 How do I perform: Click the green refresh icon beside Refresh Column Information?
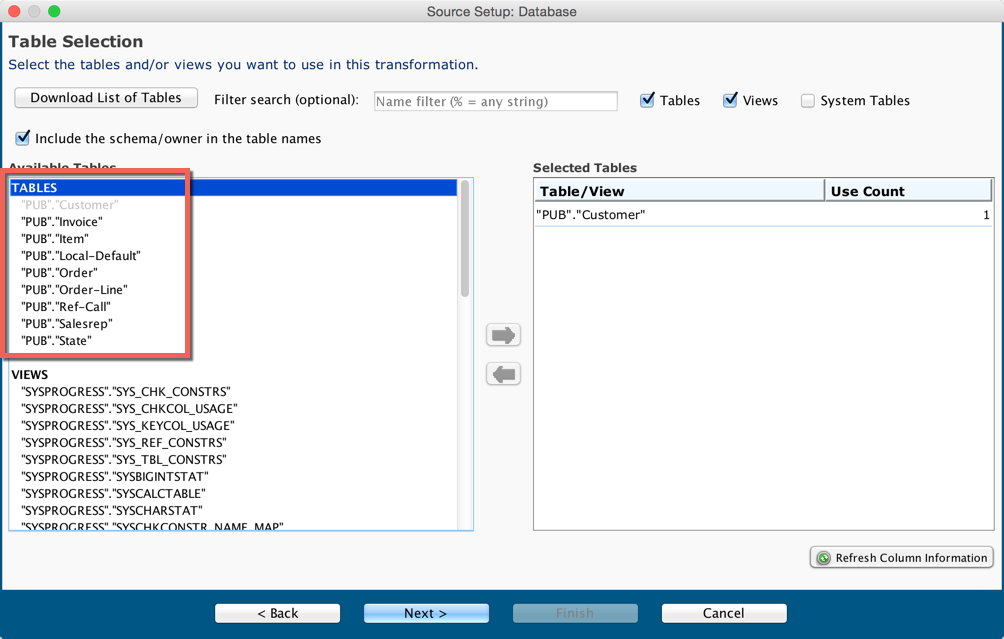click(x=822, y=557)
